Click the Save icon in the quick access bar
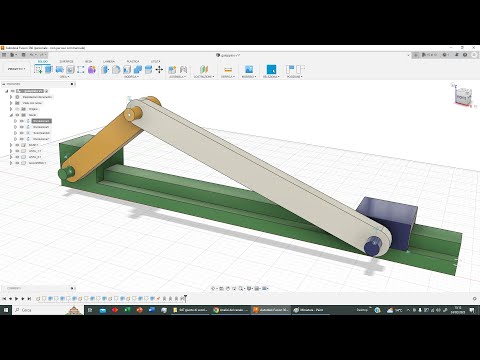Screen dimensions: 480x360 pyautogui.click(x=23, y=55)
